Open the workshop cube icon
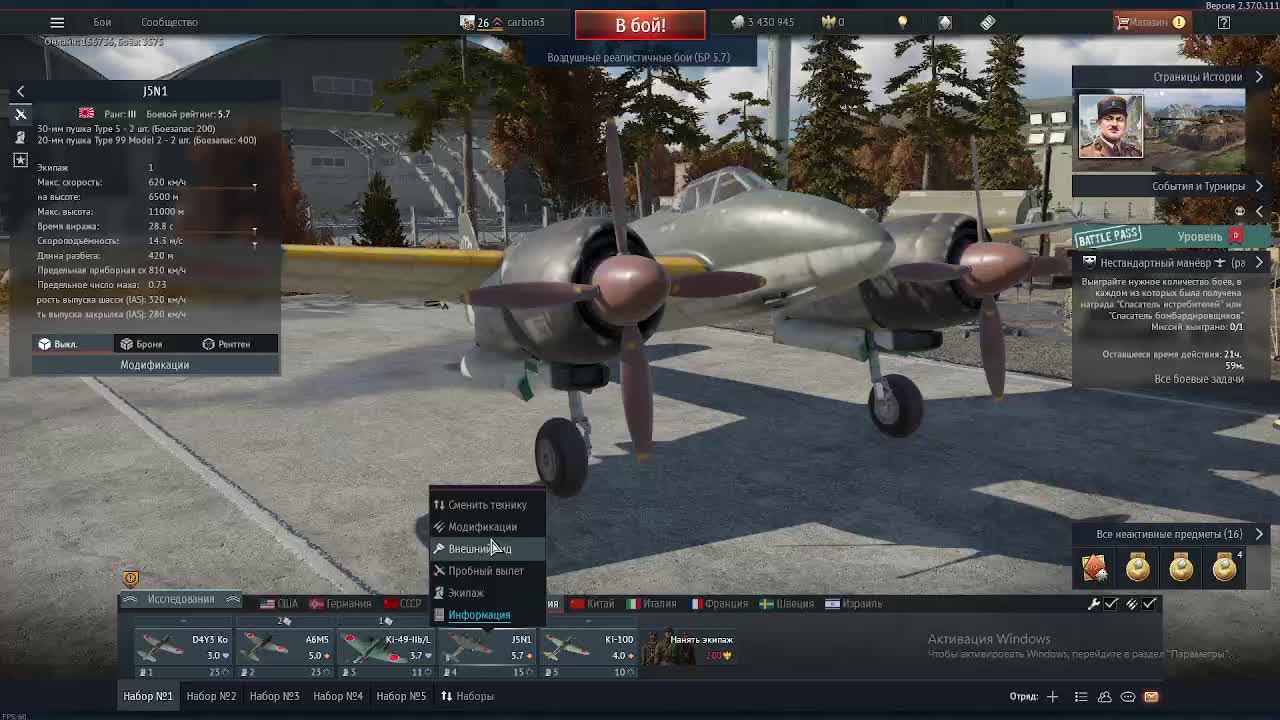 [x=945, y=22]
